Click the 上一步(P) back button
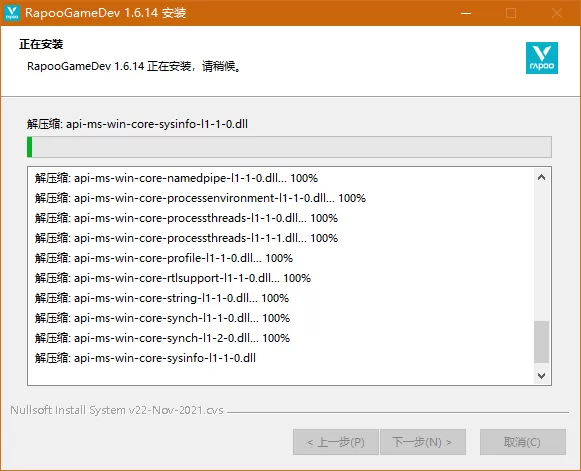The height and width of the screenshot is (471, 581). [336, 442]
